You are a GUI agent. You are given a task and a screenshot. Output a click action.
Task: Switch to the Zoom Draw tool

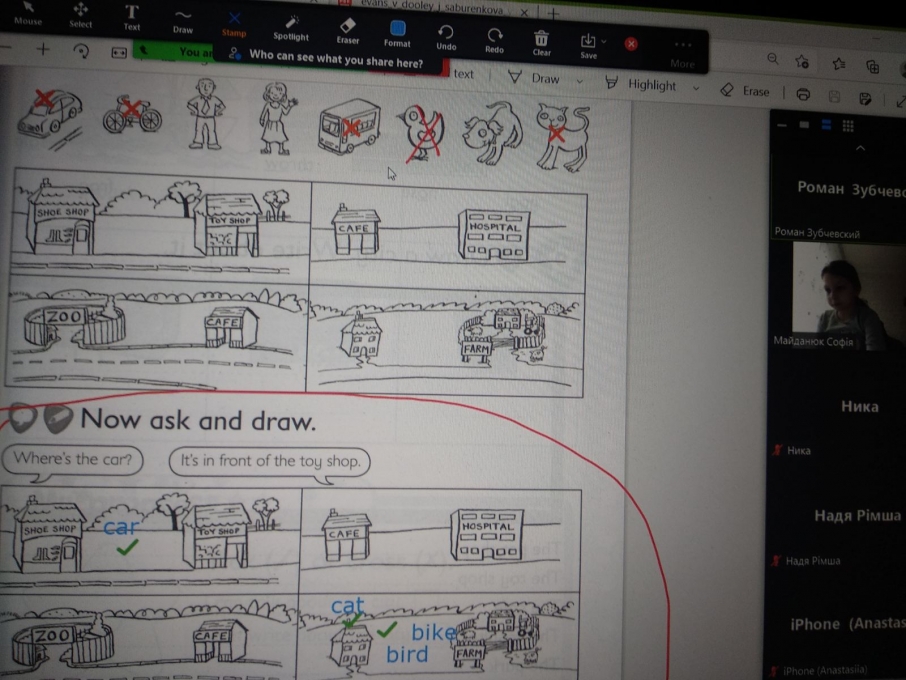click(183, 21)
